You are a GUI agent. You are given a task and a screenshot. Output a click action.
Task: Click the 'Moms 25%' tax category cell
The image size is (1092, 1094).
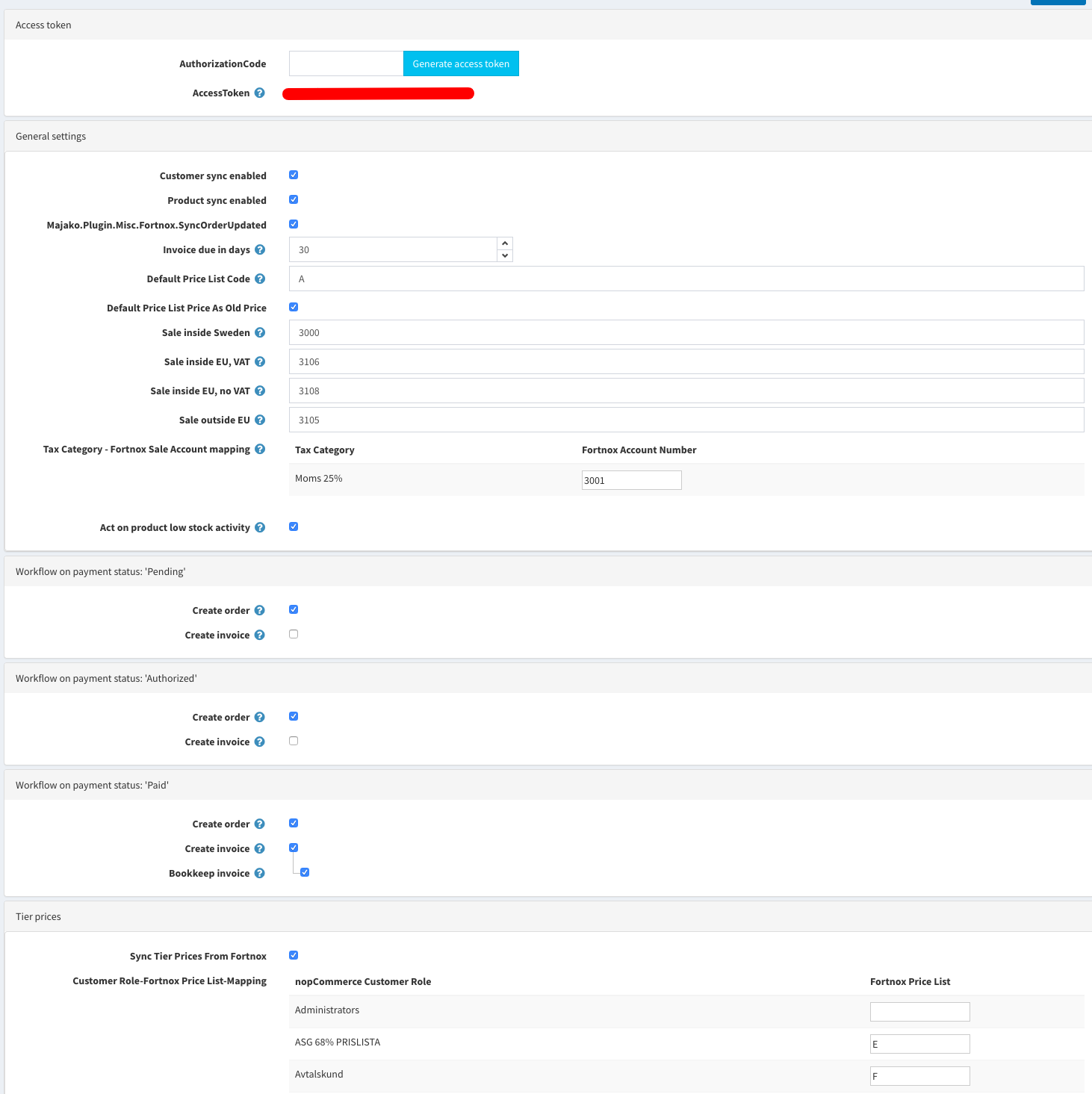coord(319,479)
